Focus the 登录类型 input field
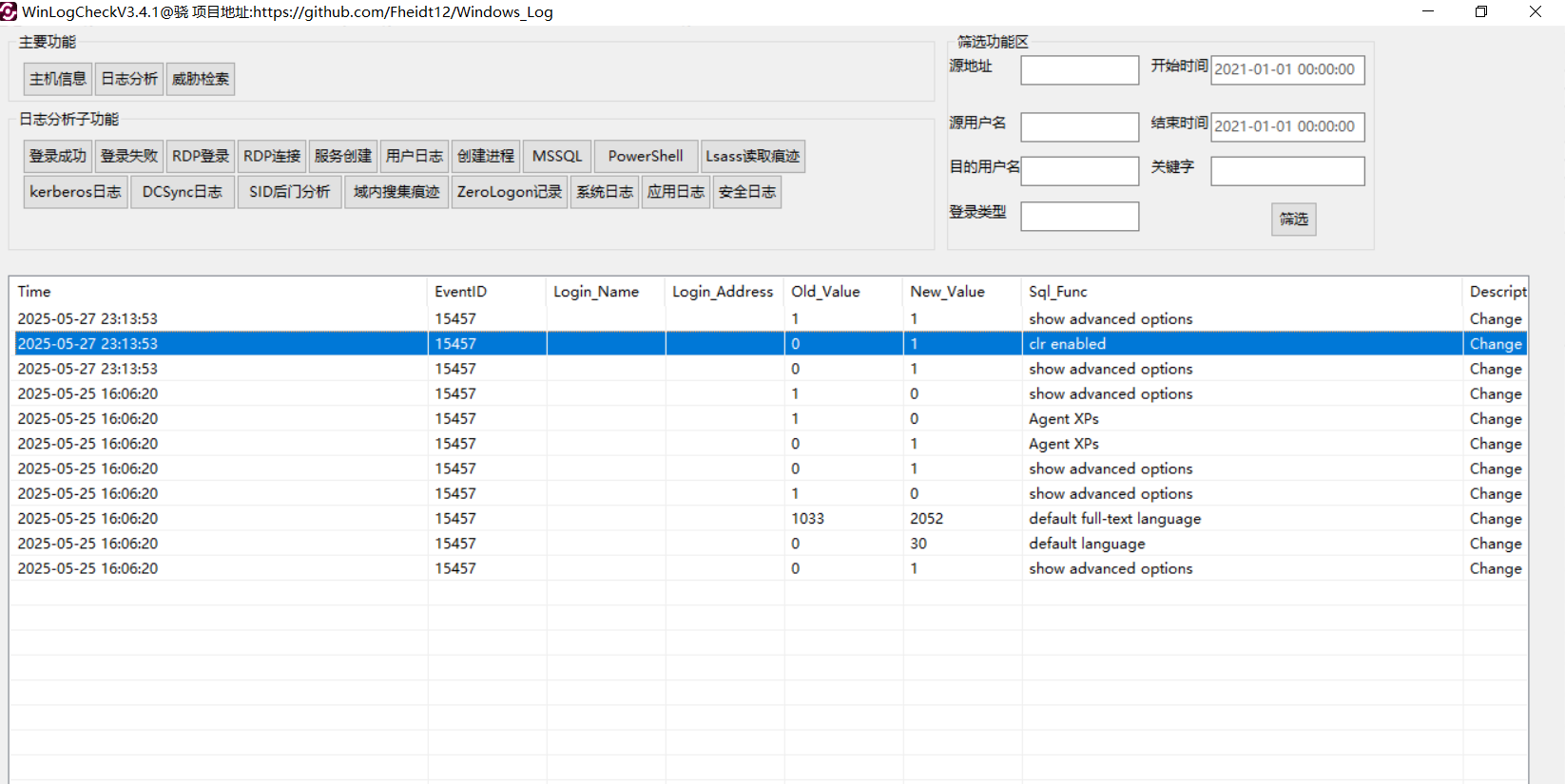This screenshot has height=784, width=1565. click(1080, 217)
